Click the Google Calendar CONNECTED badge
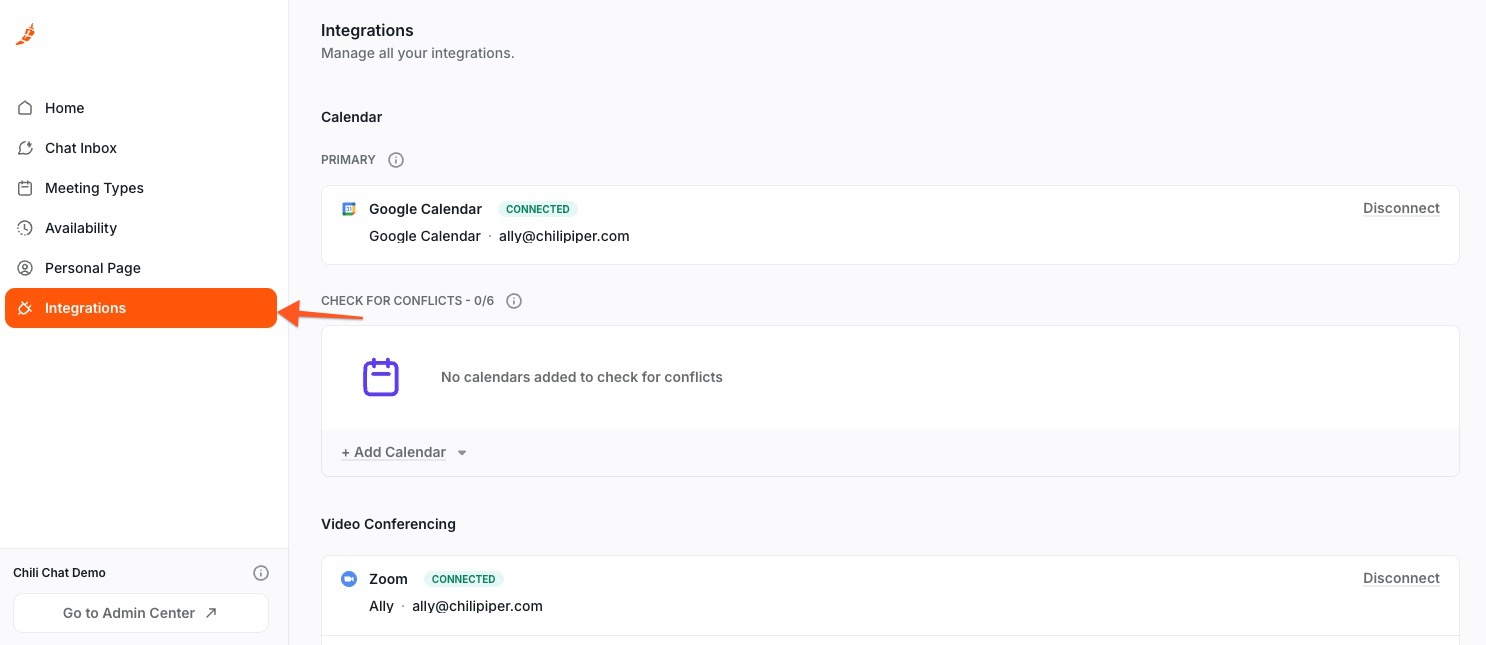The image size is (1486, 645). [538, 209]
